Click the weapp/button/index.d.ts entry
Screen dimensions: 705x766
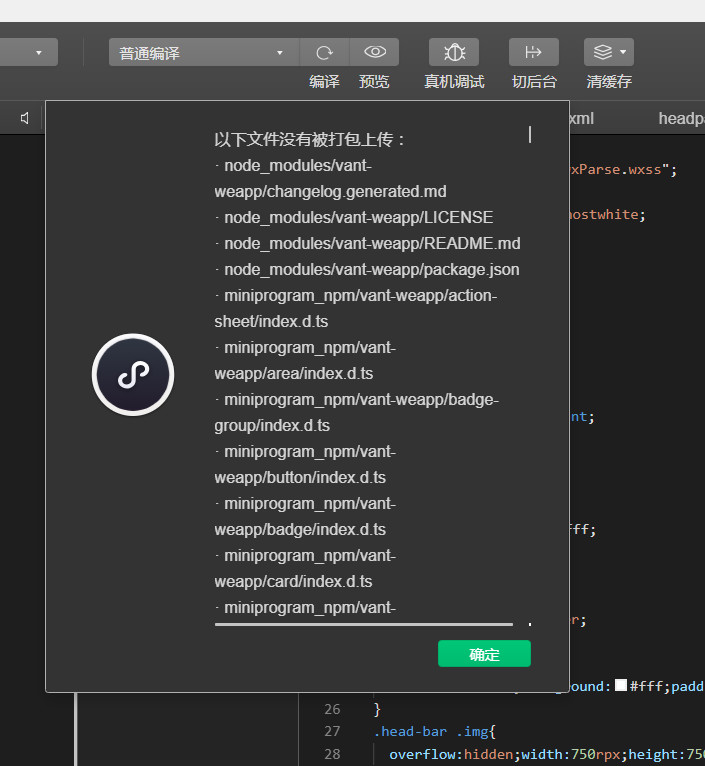click(305, 465)
